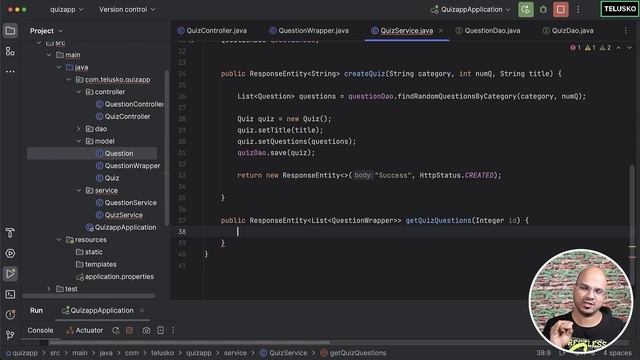Collapse the resources folder
Screen dimensions: 640x360
tap(59, 240)
